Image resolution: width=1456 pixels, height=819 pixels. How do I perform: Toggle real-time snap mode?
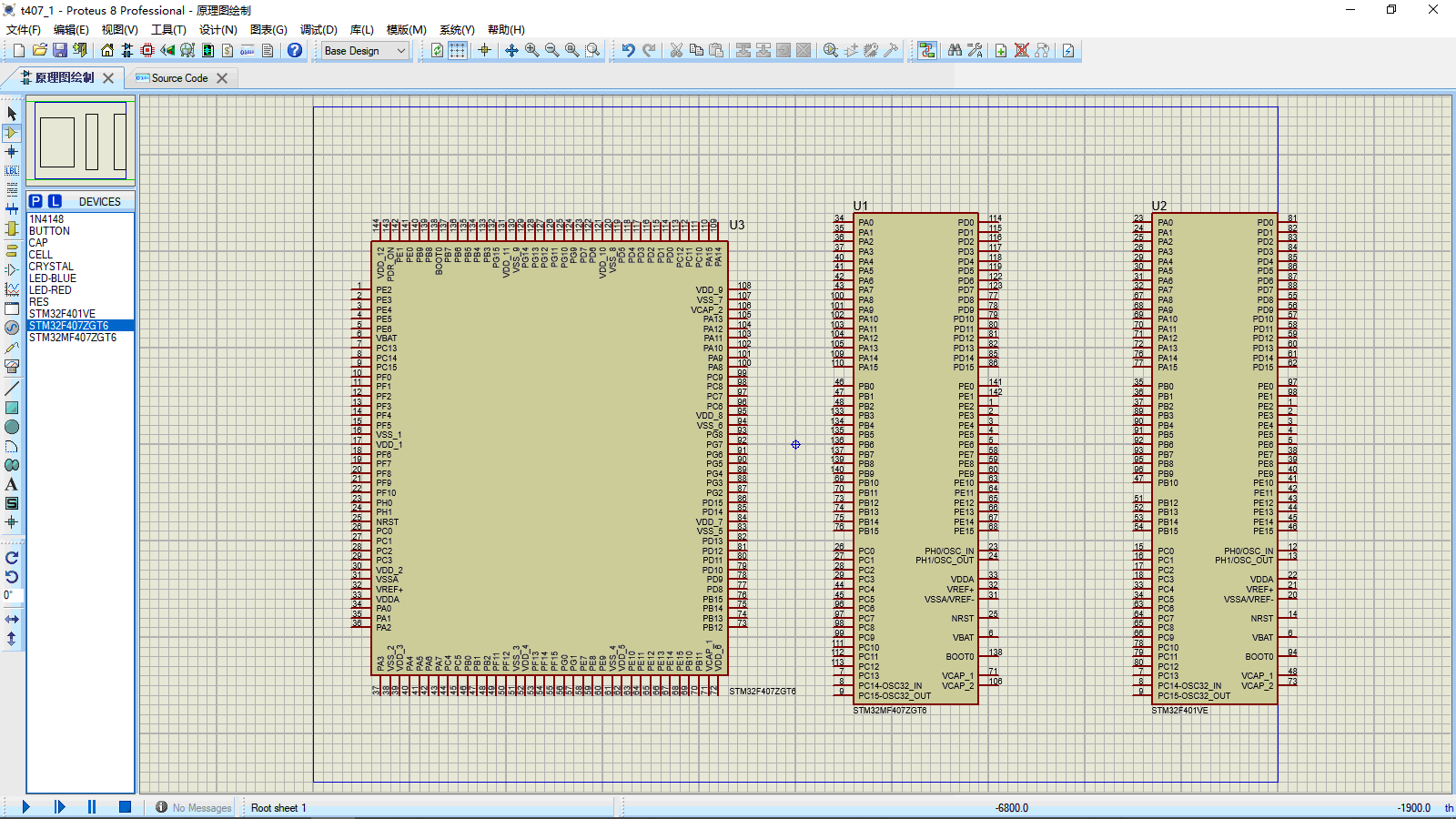[x=486, y=50]
